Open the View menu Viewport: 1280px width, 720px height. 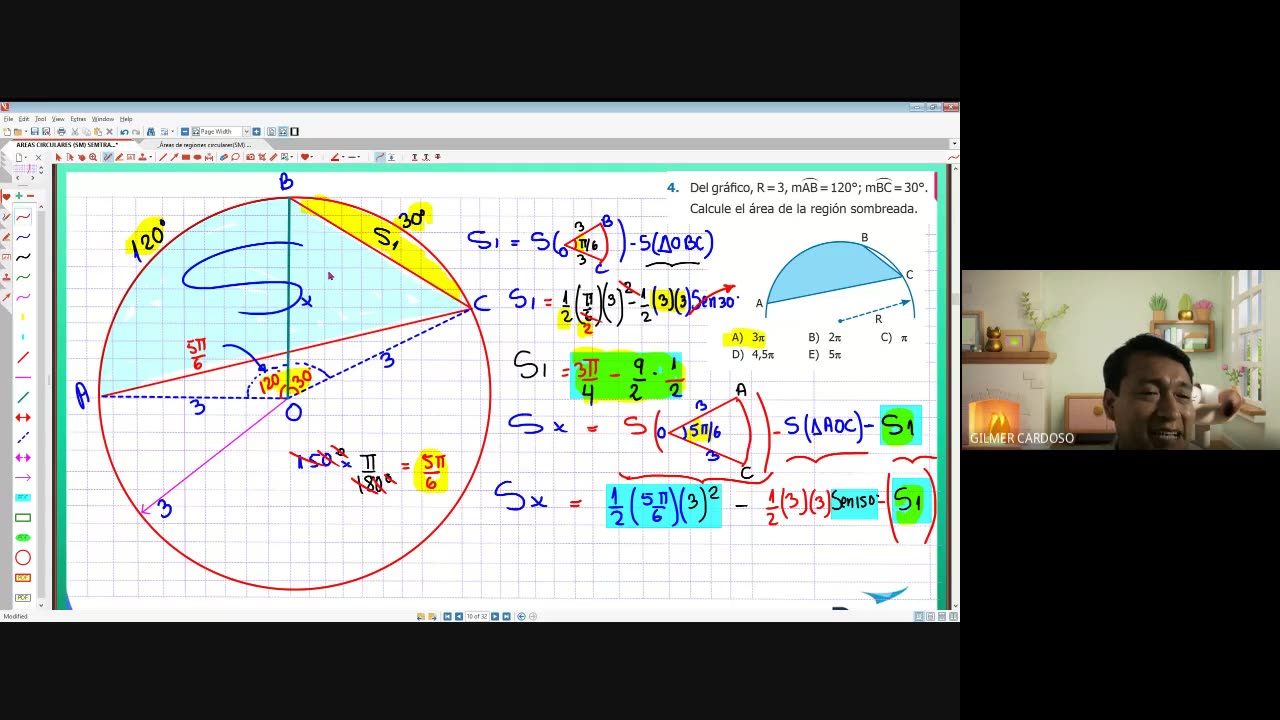[x=58, y=119]
